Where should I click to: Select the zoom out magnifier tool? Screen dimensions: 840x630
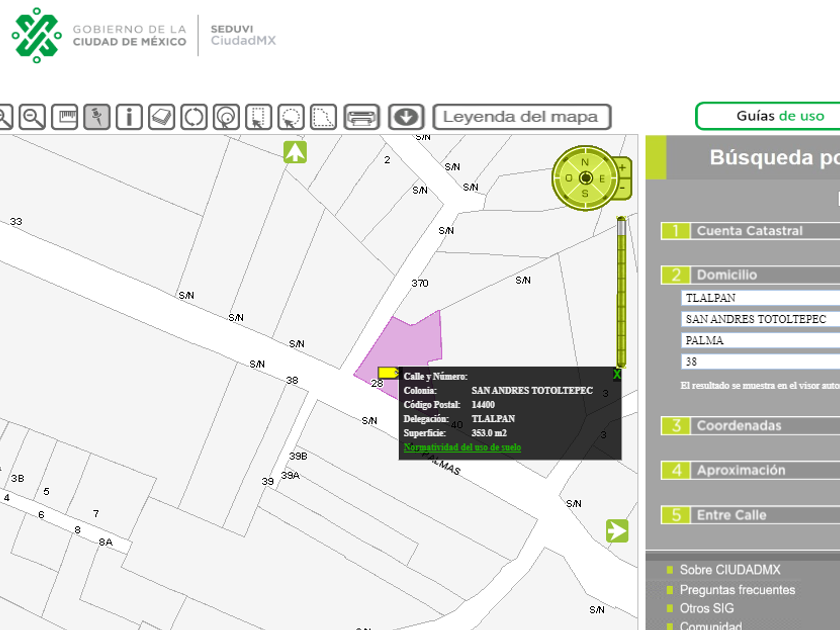pyautogui.click(x=33, y=117)
